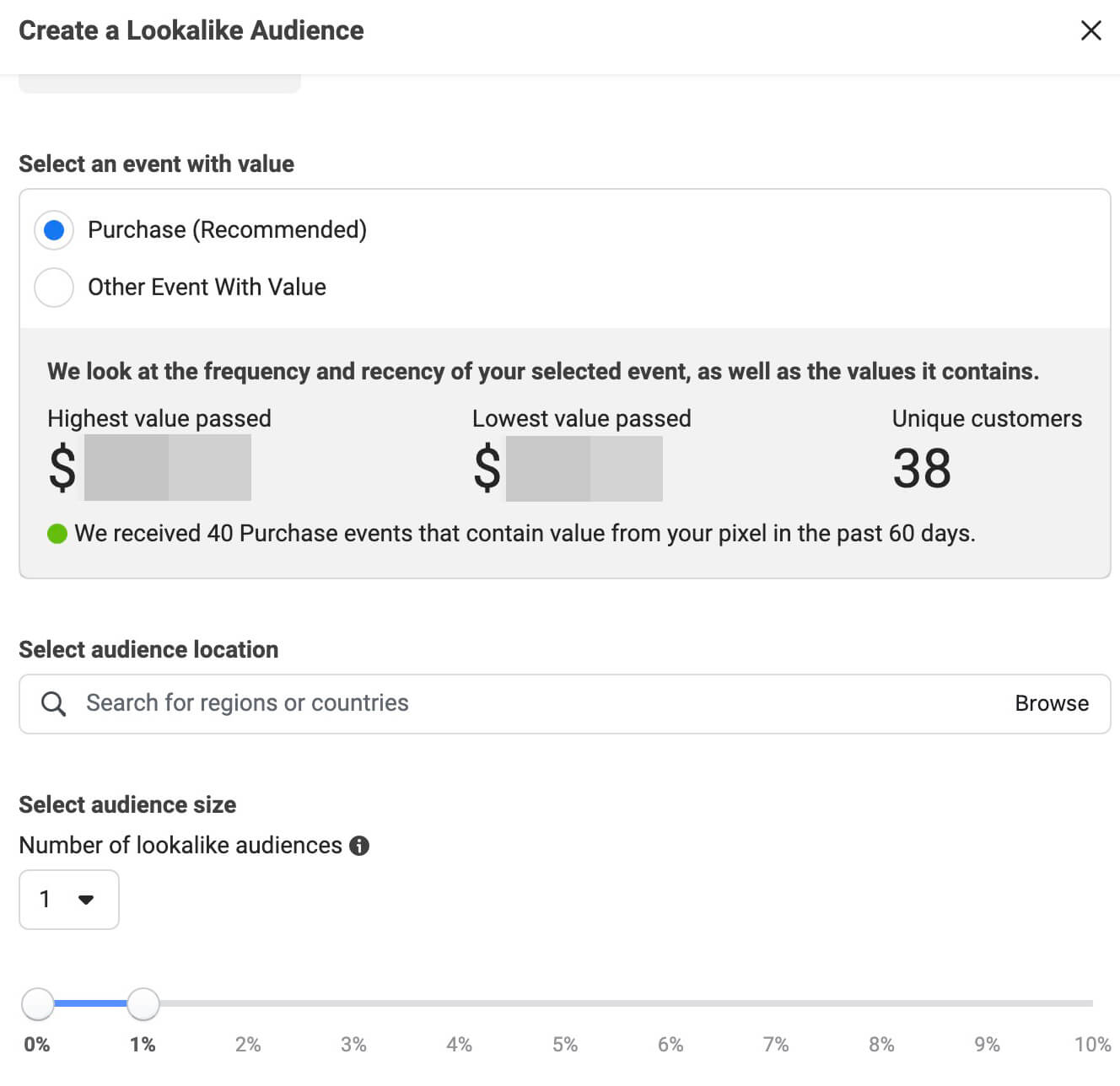Screen dimensions: 1120x1086
Task: Click the 8% label on audience size scale
Action: click(x=881, y=1045)
